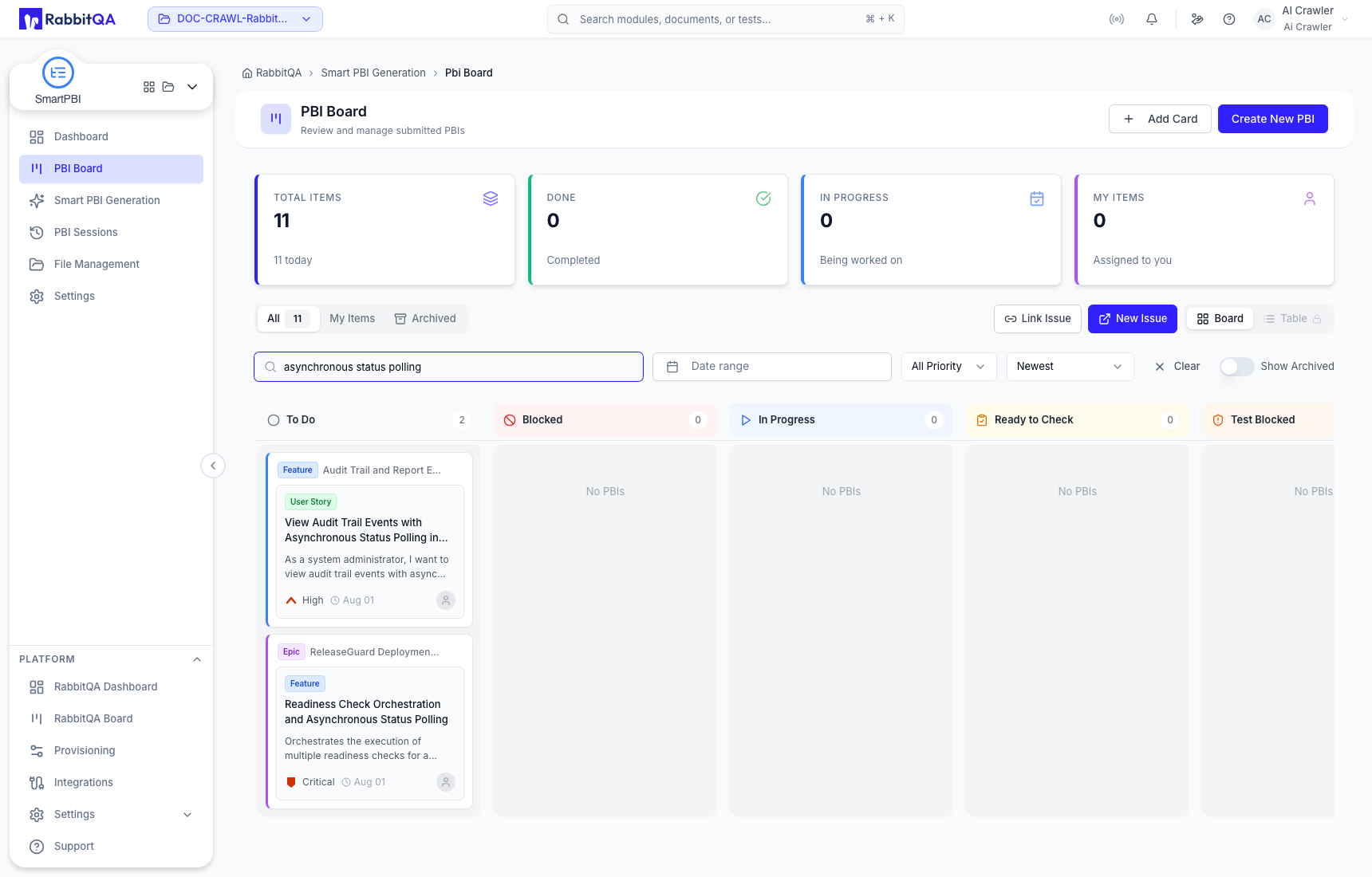1372x877 pixels.
Task: Clear the filters with Clear button
Action: 1177,367
